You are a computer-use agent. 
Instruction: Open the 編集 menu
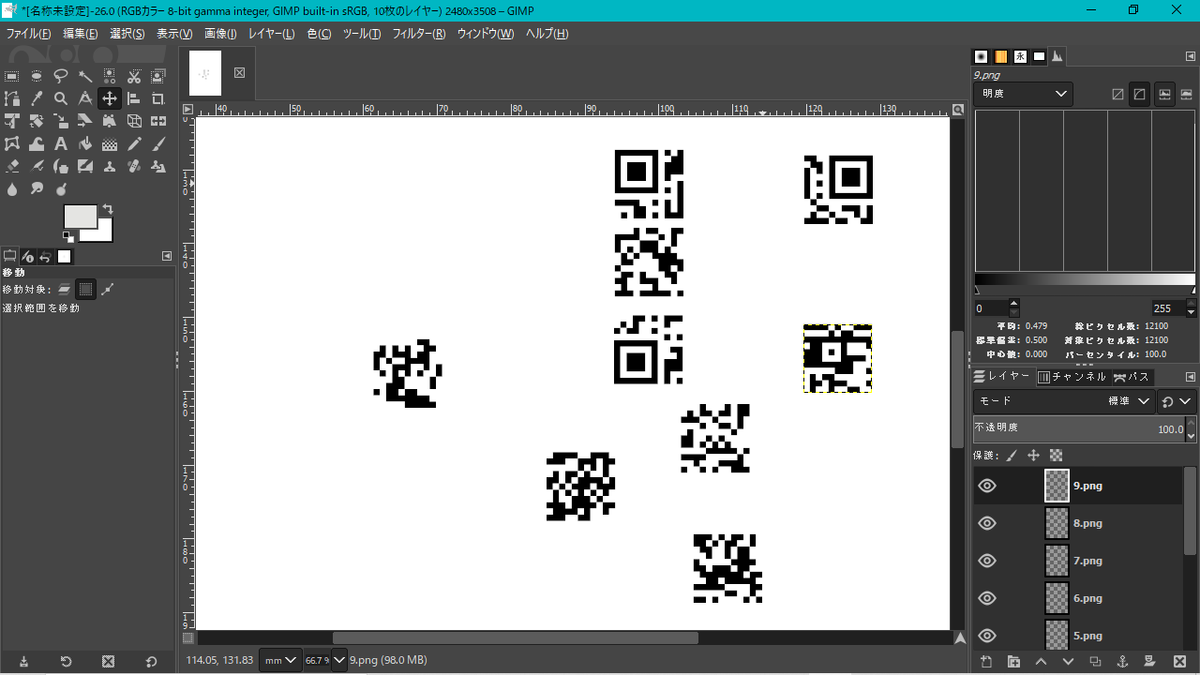(x=80, y=33)
